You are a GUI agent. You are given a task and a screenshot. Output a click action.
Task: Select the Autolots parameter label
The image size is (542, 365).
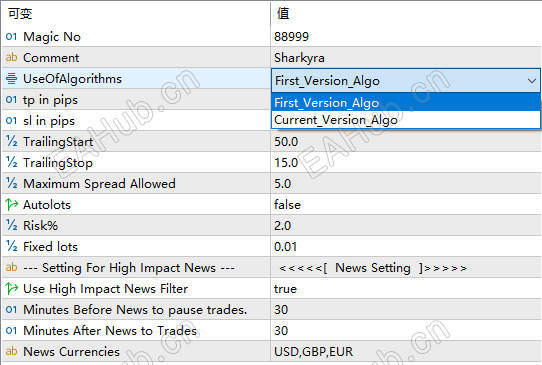click(47, 205)
